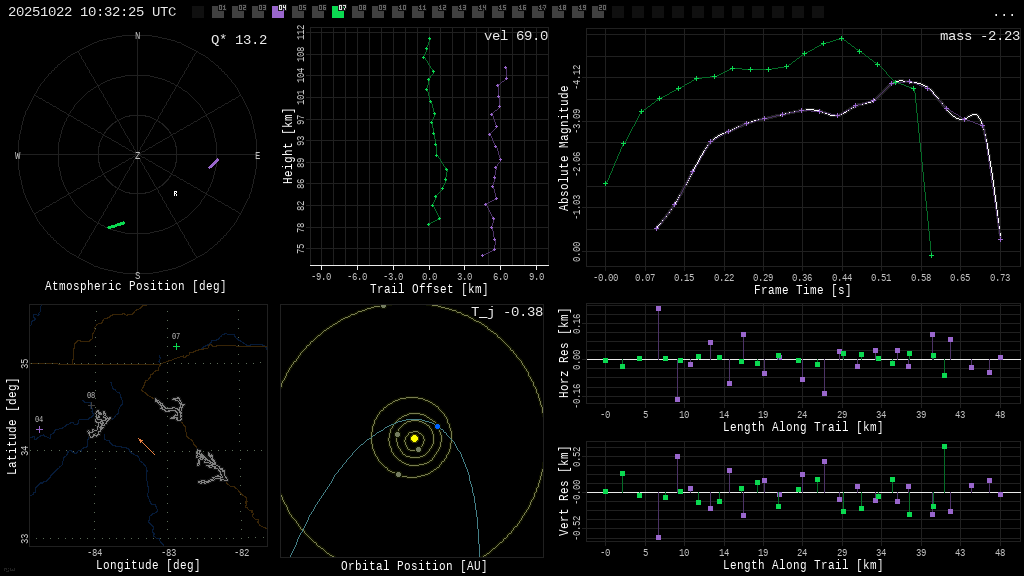The height and width of the screenshot is (576, 1024).
Task: Toggle the purple station 04 indicator
Action: [278, 12]
